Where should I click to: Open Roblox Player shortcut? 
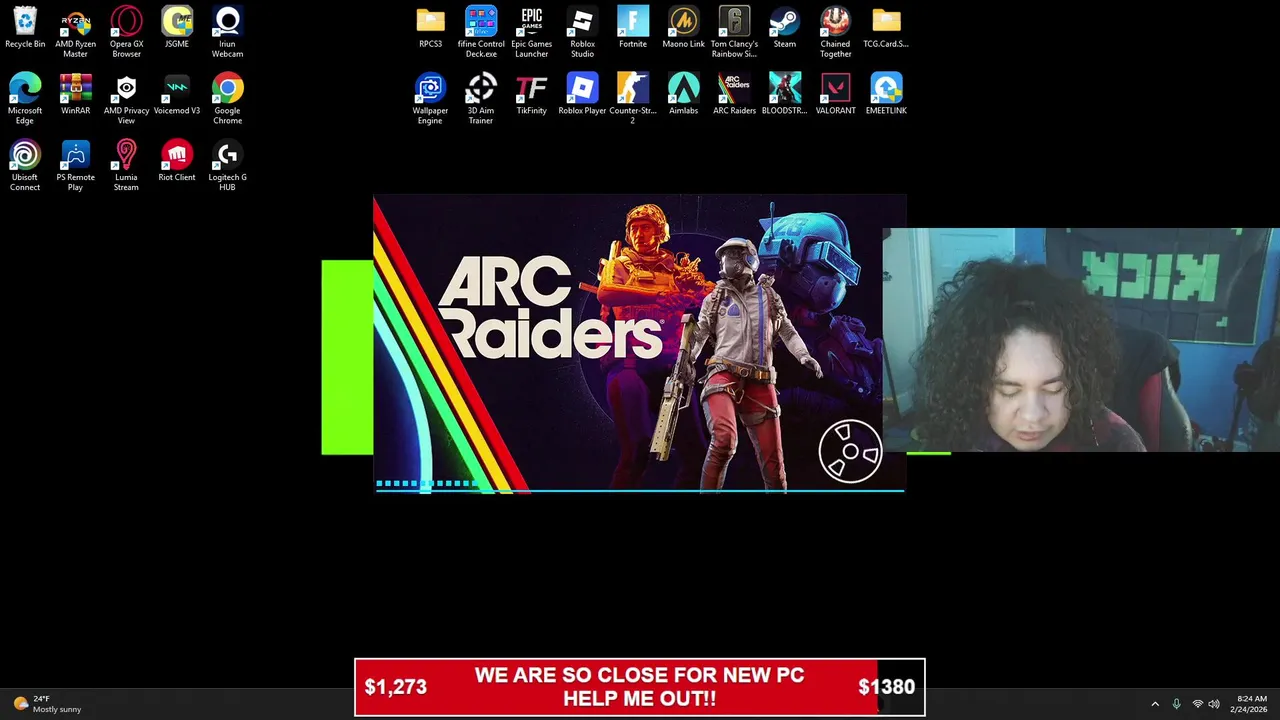582,95
